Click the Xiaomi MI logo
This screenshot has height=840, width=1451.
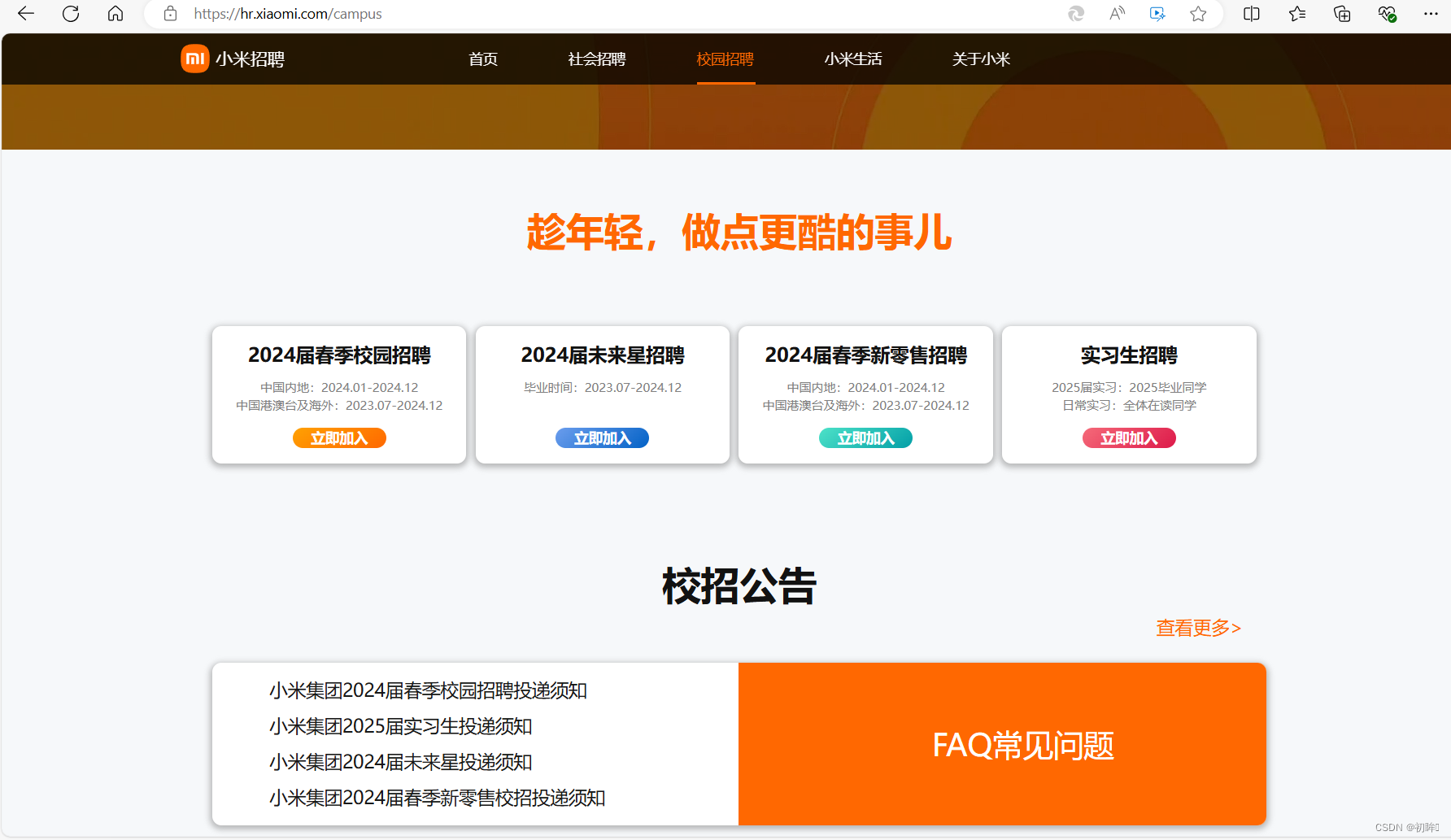point(195,59)
